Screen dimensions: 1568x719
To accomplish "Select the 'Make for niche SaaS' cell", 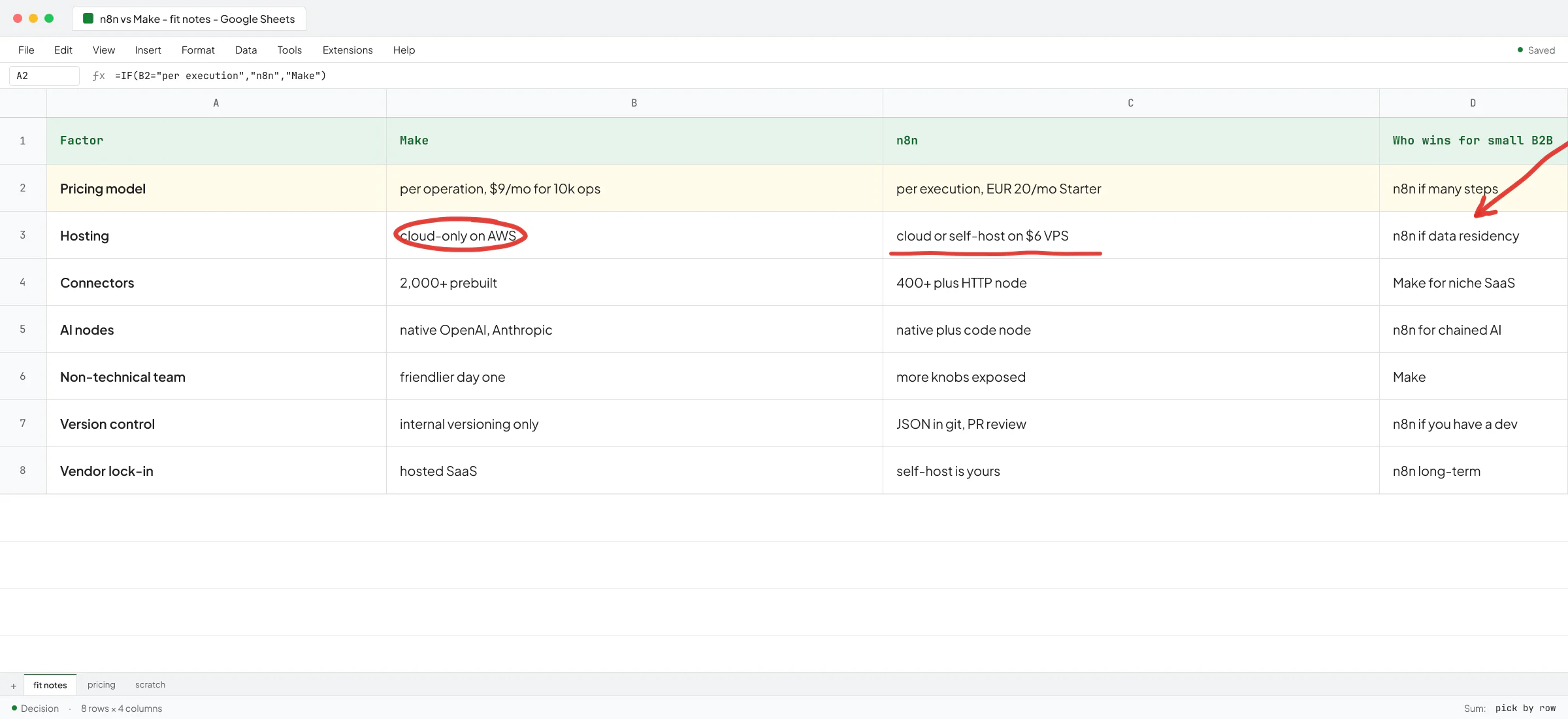I will point(1473,282).
